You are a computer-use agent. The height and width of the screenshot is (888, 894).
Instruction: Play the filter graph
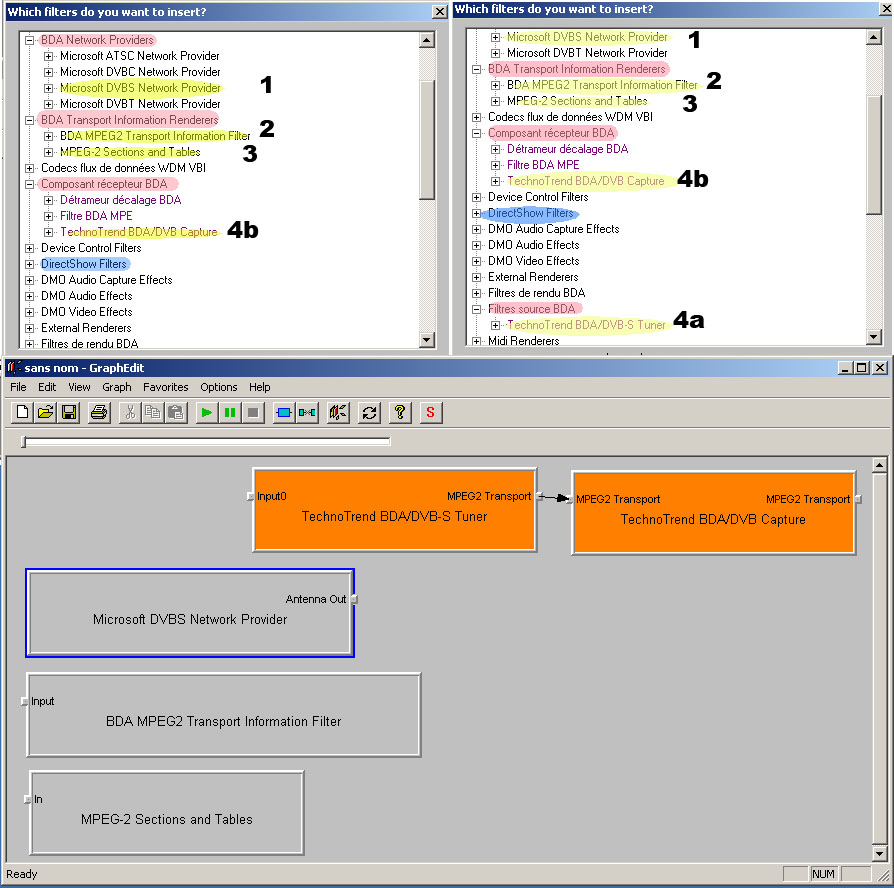[206, 412]
